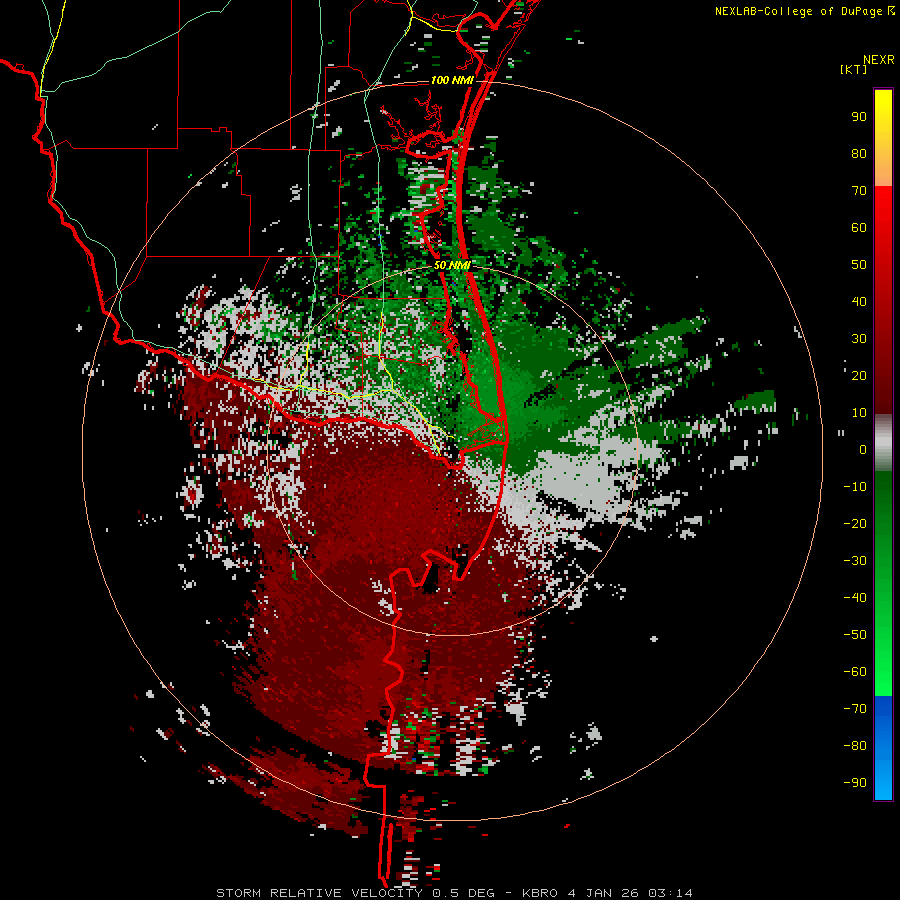Click the -80 value on velocity scale
Screen dimensions: 900x900
click(855, 746)
